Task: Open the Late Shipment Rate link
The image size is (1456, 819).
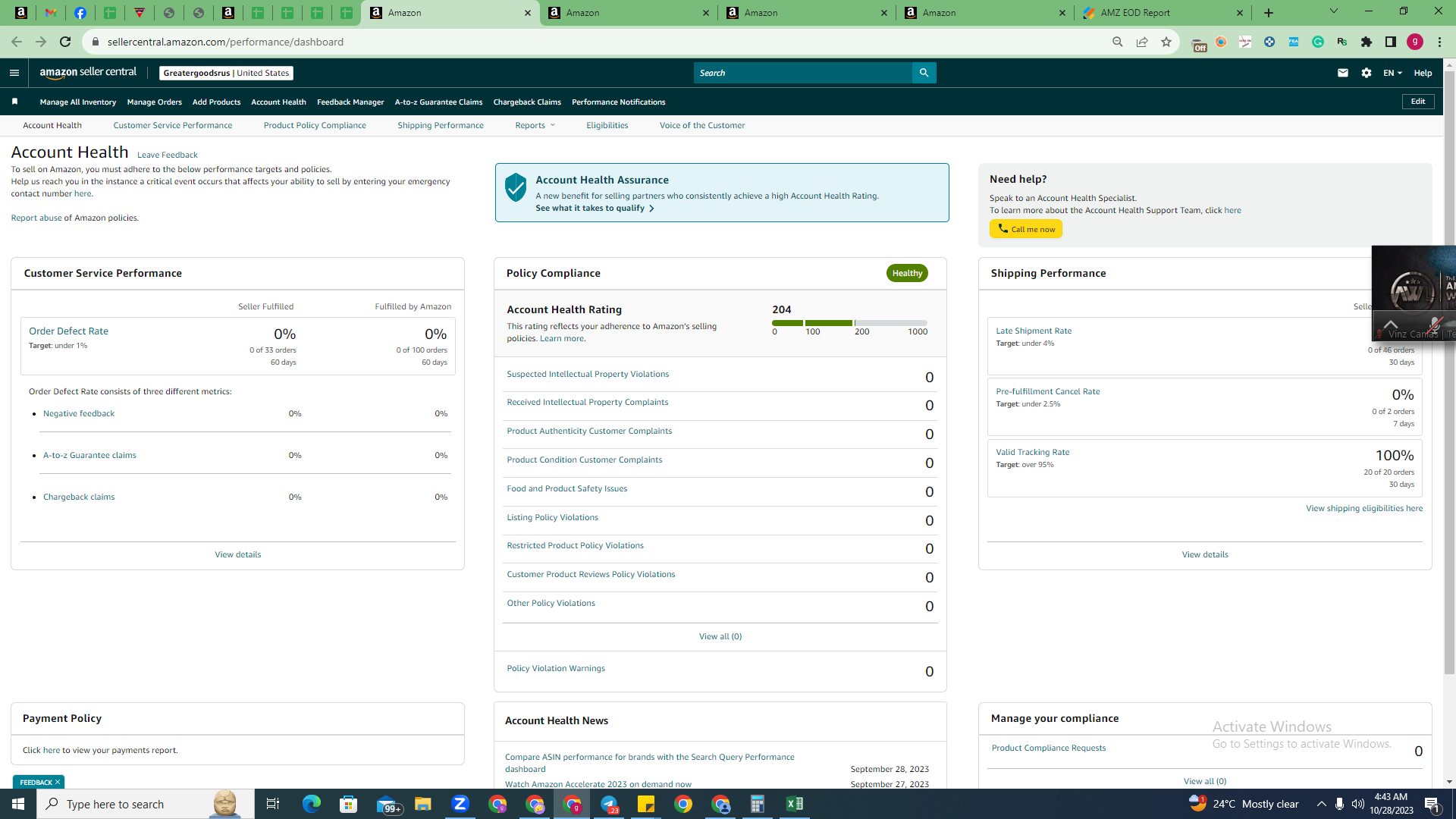Action: coord(1034,331)
